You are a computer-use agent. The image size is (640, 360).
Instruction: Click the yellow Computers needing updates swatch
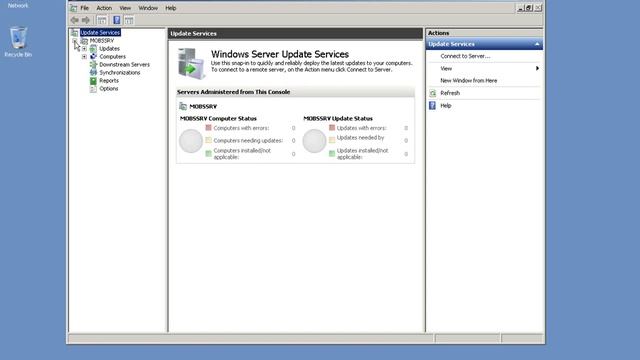(209, 140)
